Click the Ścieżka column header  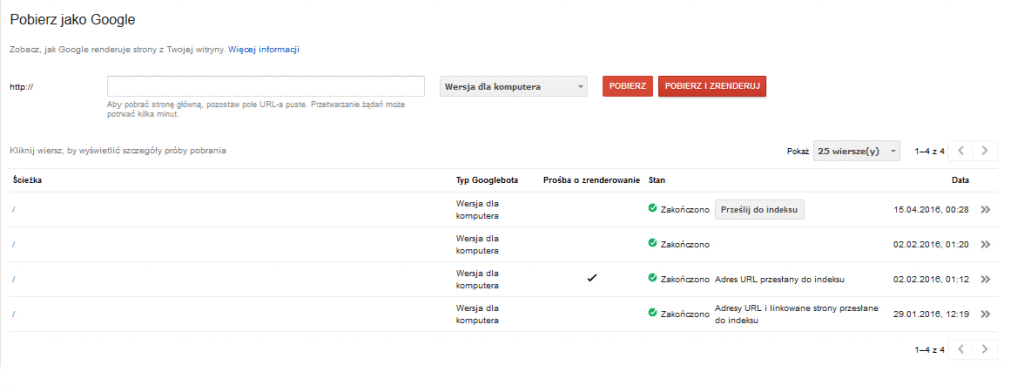pyautogui.click(x=27, y=180)
